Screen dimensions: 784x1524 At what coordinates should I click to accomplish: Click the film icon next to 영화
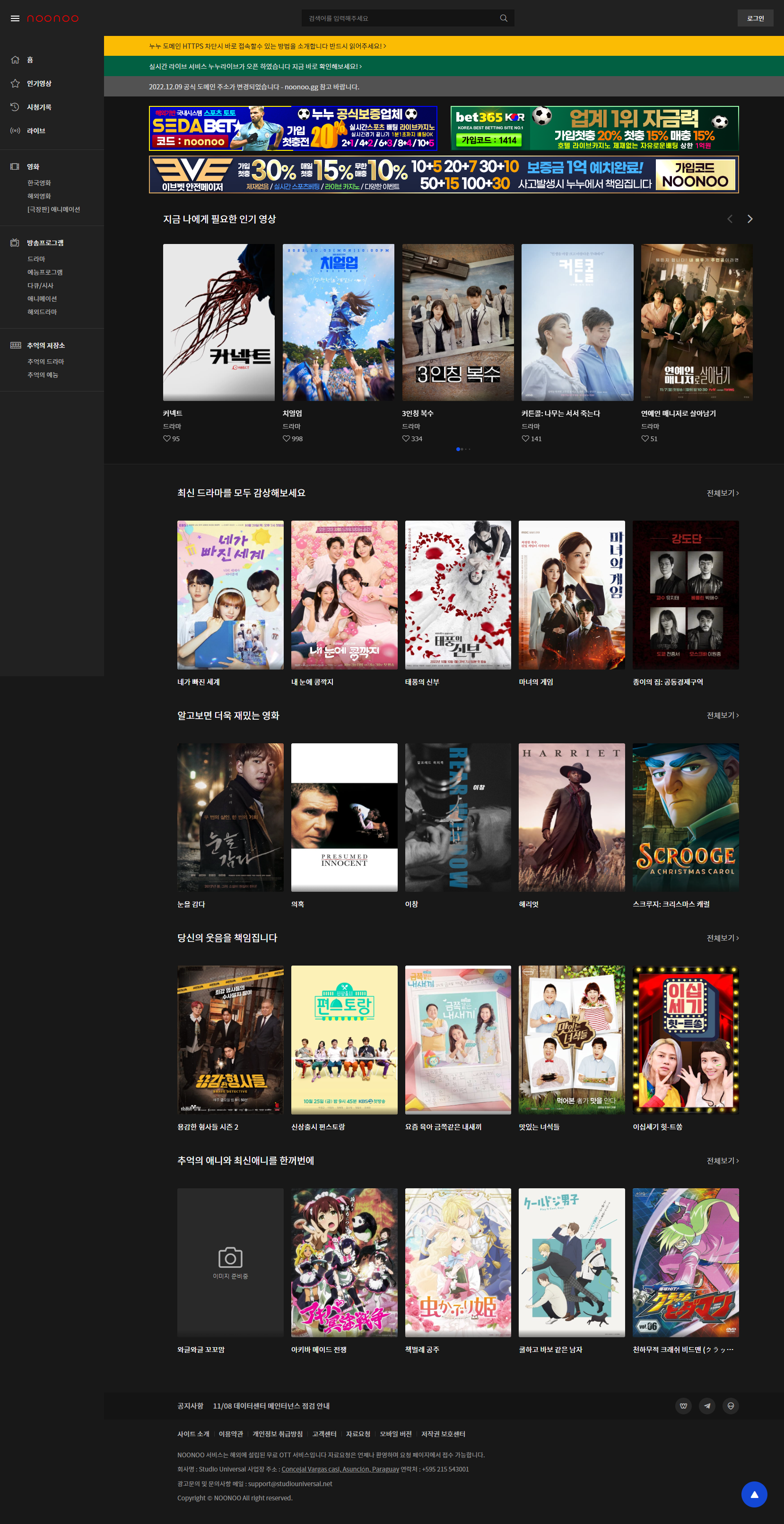coord(15,167)
